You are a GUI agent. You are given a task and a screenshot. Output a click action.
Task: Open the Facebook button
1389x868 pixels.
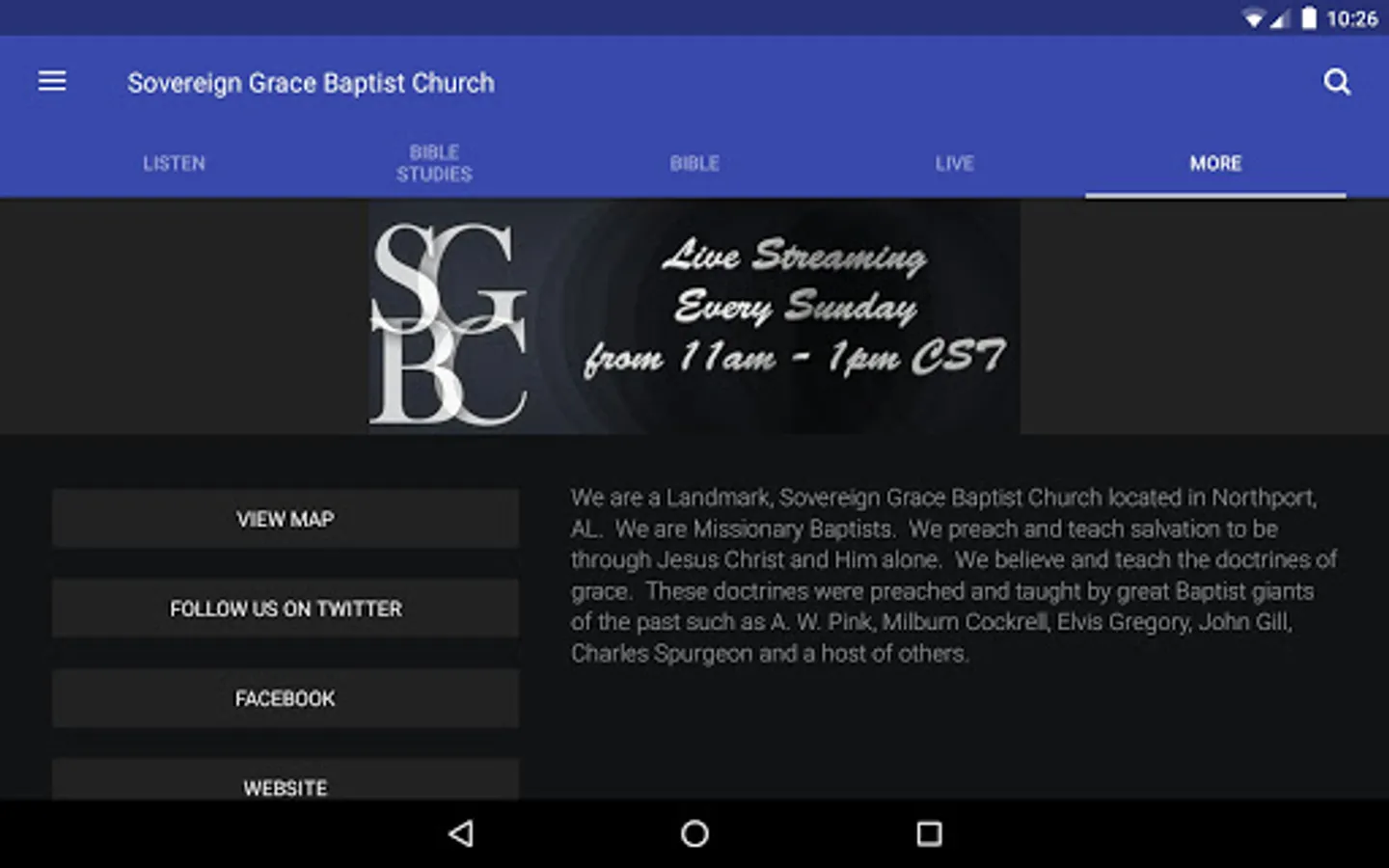pos(286,698)
